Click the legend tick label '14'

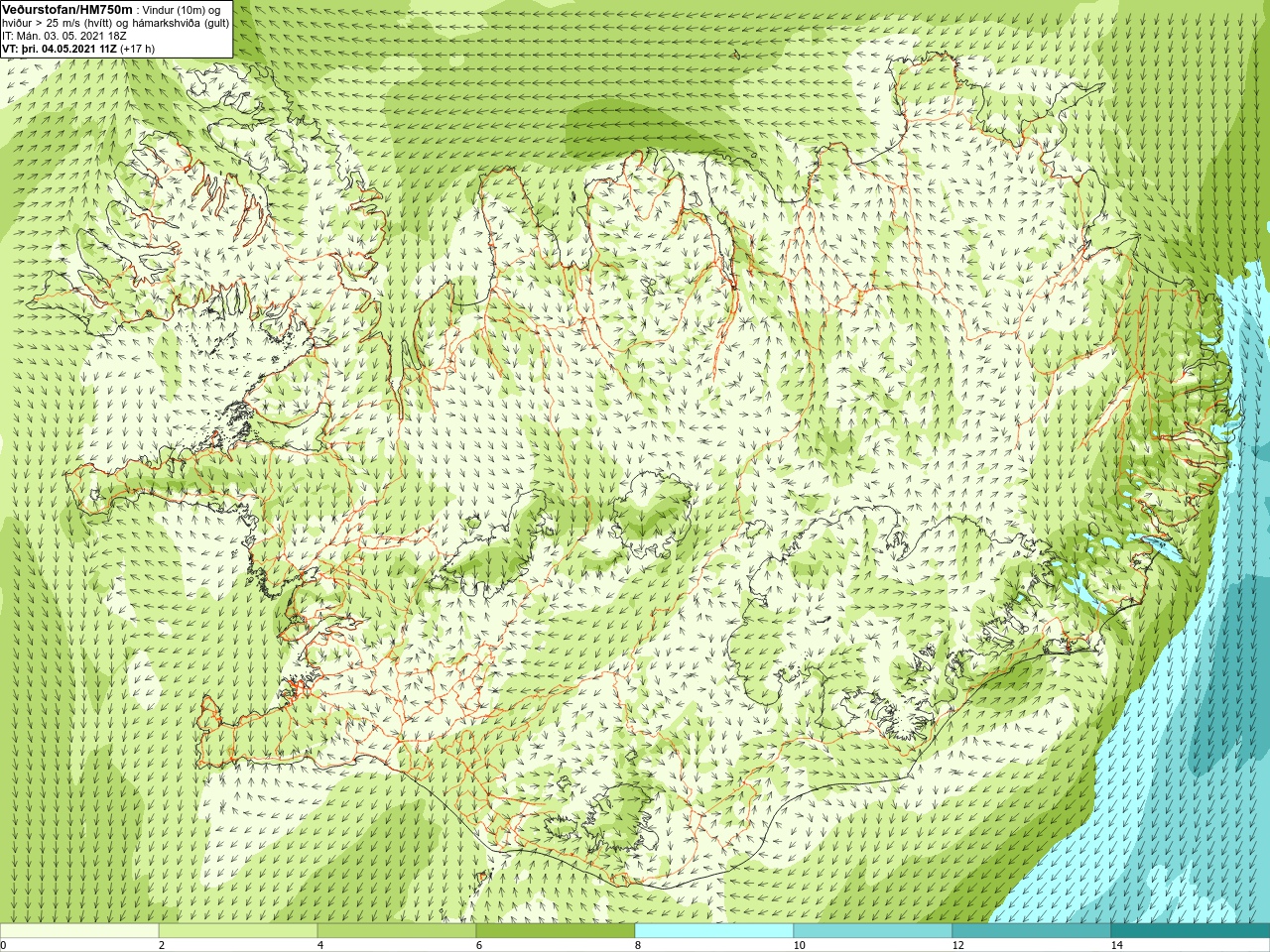tap(1116, 945)
